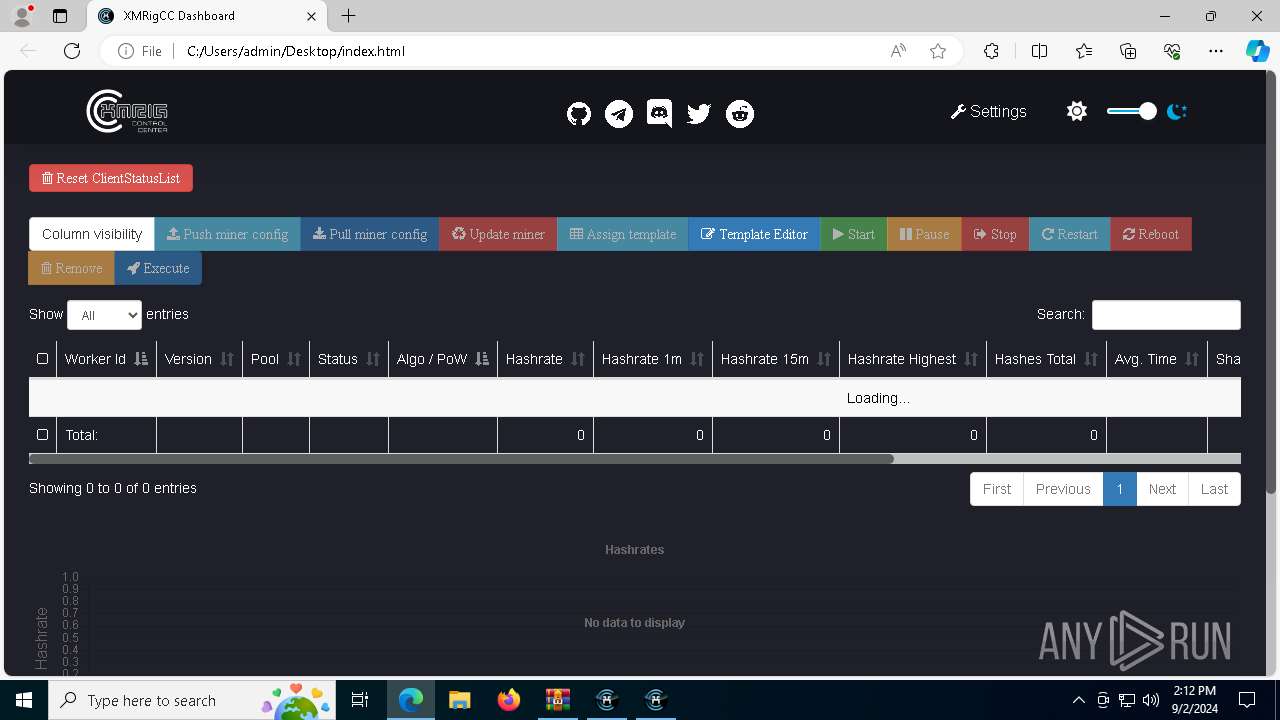Screen dimensions: 1280x720
Task: Sort by Algo / PoW column
Action: coord(443,359)
